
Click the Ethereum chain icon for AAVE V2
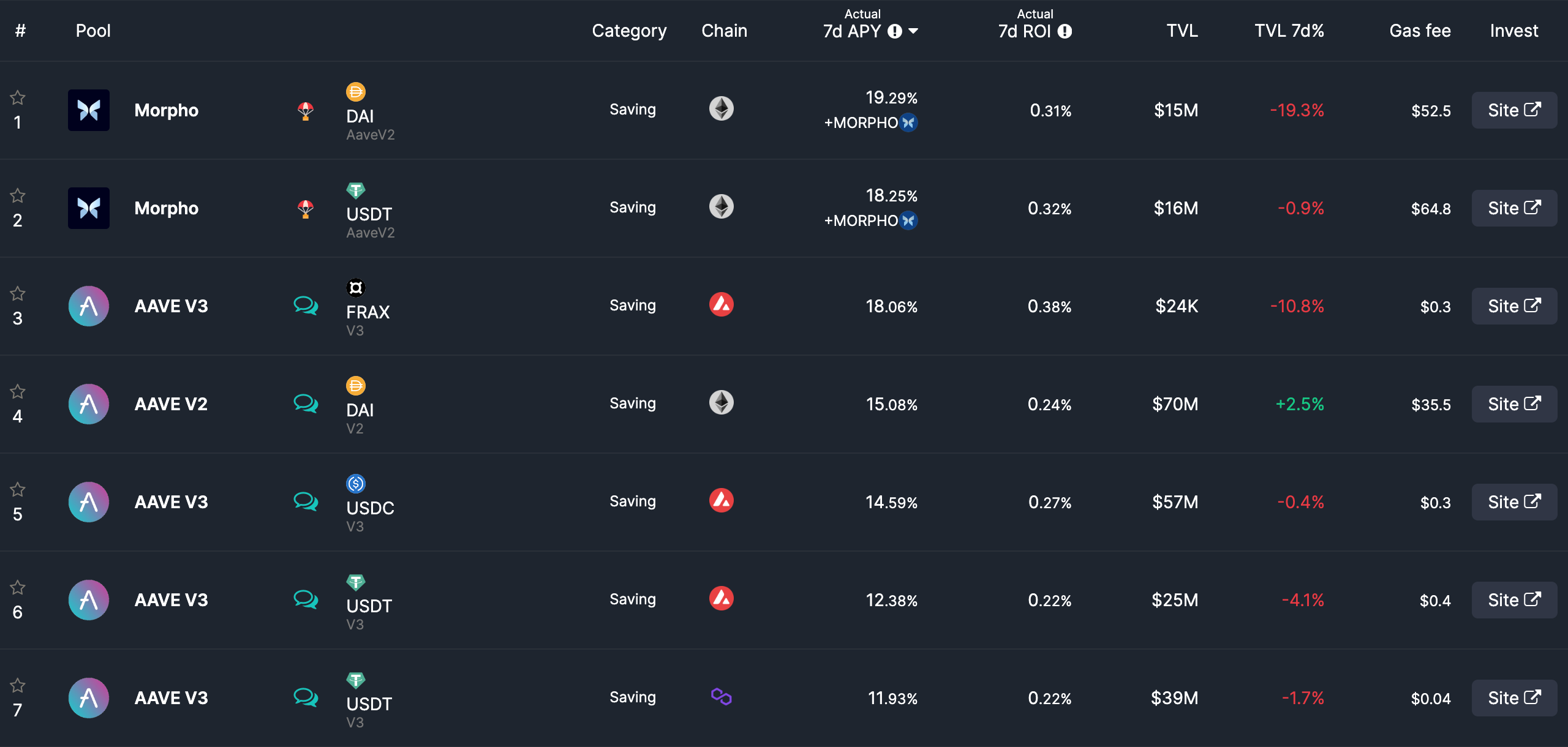(722, 402)
